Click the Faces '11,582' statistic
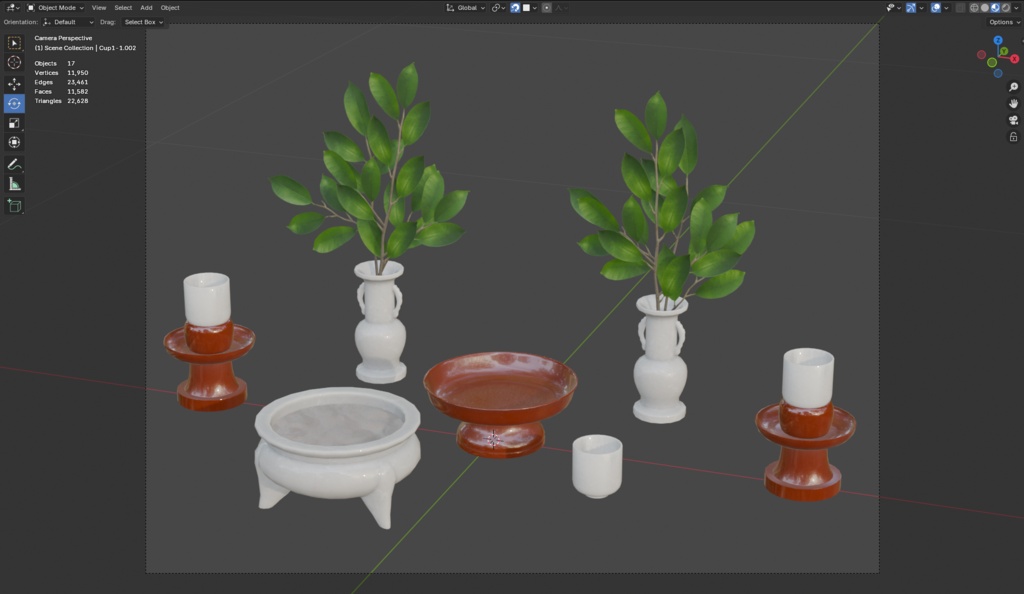The width and height of the screenshot is (1024, 594). [77, 92]
